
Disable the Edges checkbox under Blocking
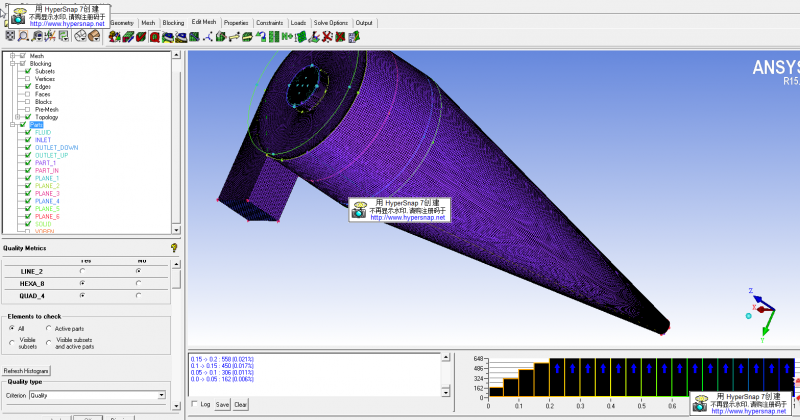(28, 86)
